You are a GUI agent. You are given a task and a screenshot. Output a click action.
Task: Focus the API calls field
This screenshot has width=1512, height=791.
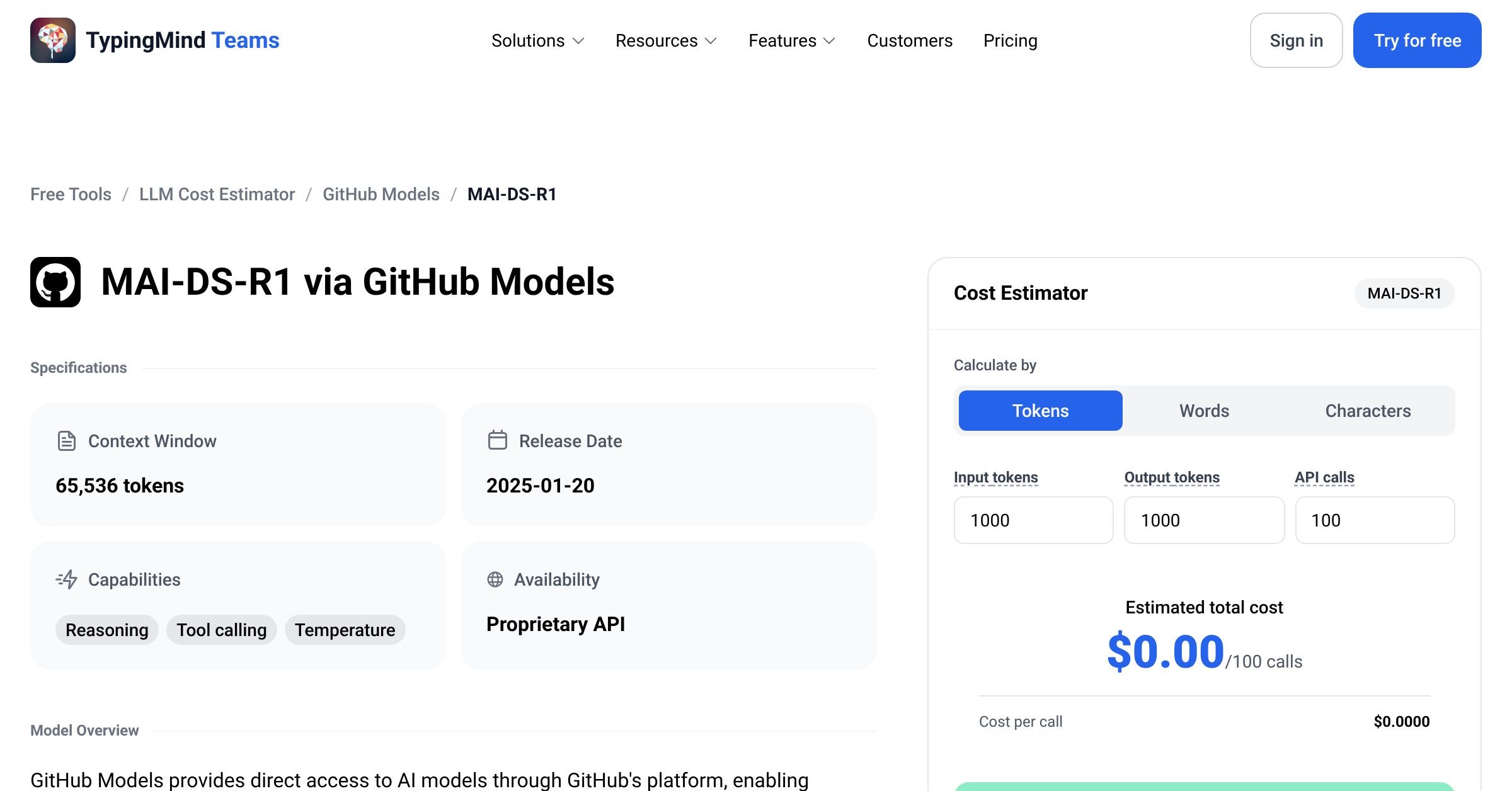[1375, 520]
